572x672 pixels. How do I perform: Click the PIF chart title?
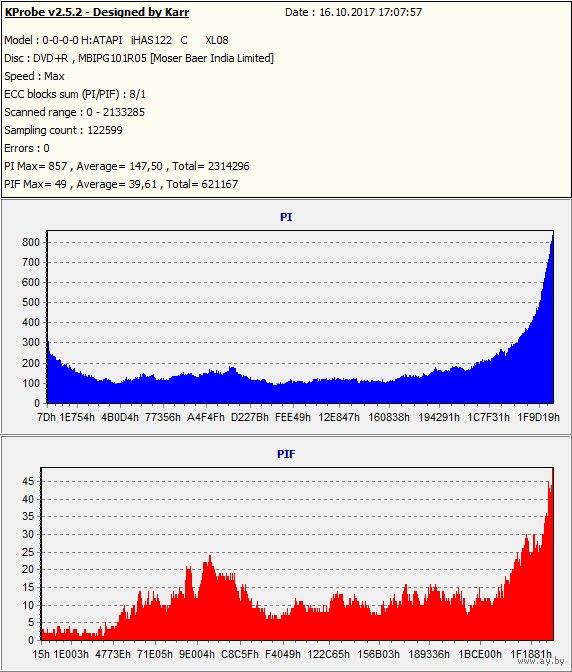pyautogui.click(x=286, y=454)
